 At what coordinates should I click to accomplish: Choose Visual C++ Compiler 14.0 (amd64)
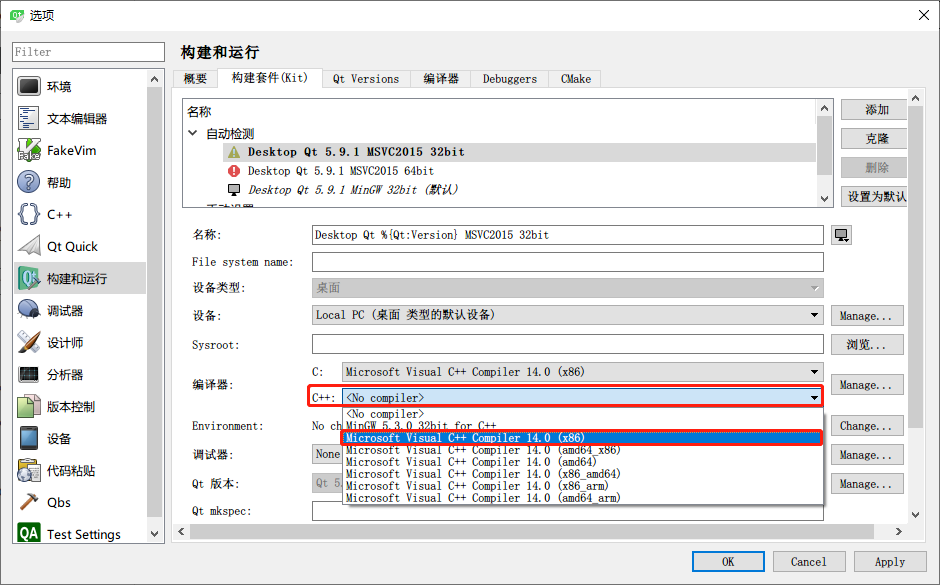[x=583, y=462]
